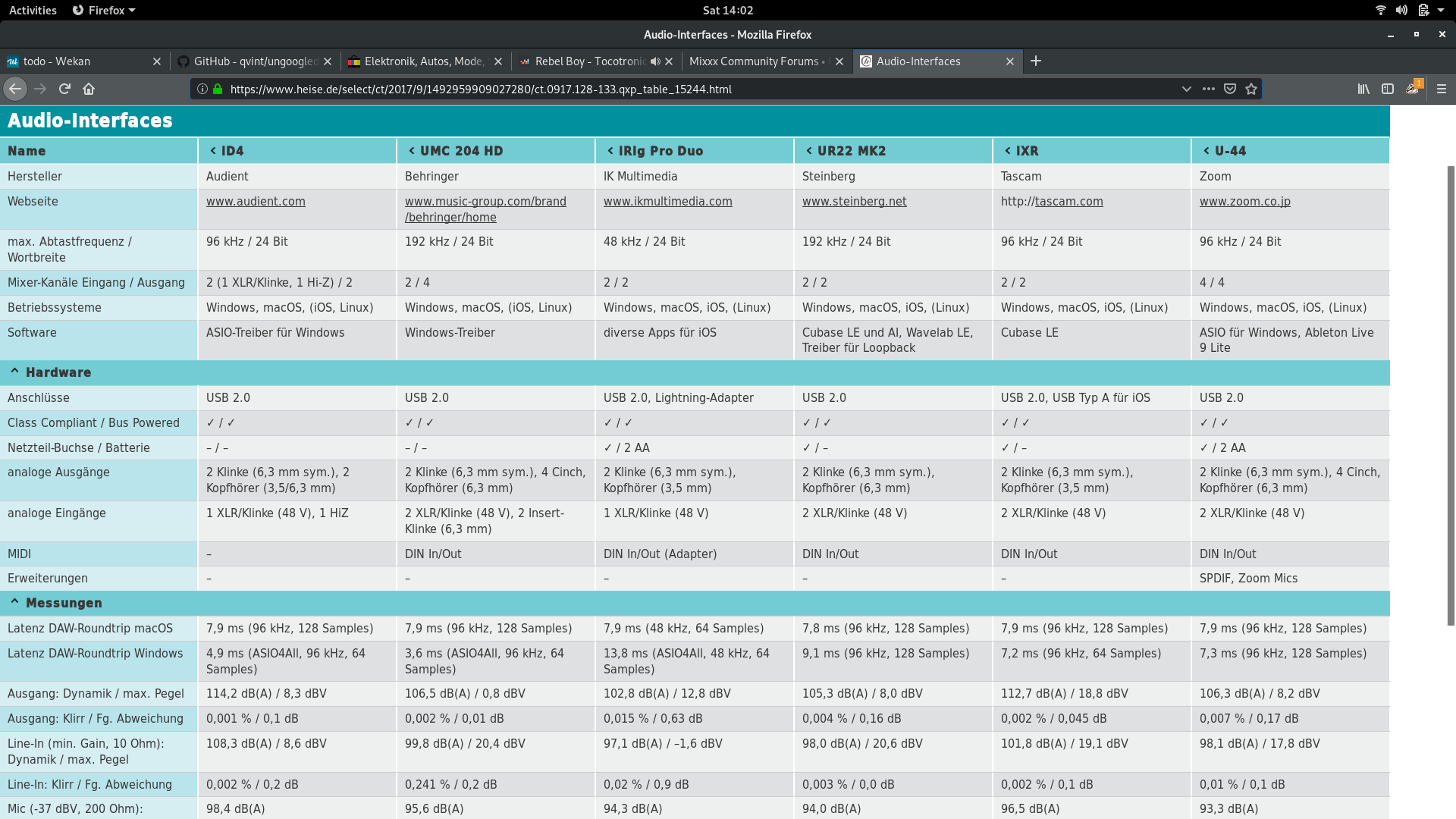
Task: Click the browser back arrow button
Action: point(15,89)
